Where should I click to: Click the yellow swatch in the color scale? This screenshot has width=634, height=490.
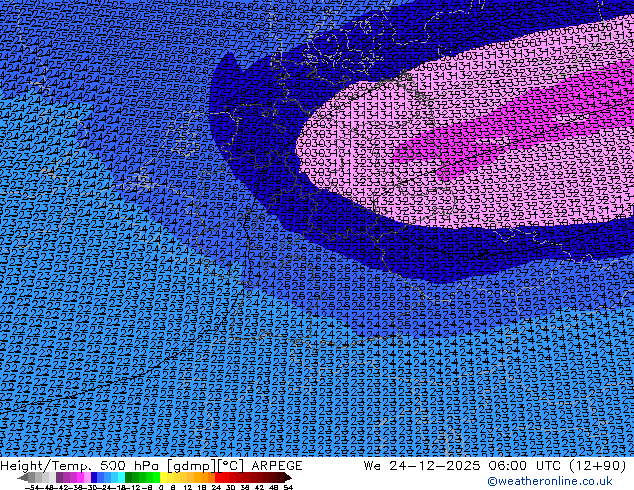[163, 478]
